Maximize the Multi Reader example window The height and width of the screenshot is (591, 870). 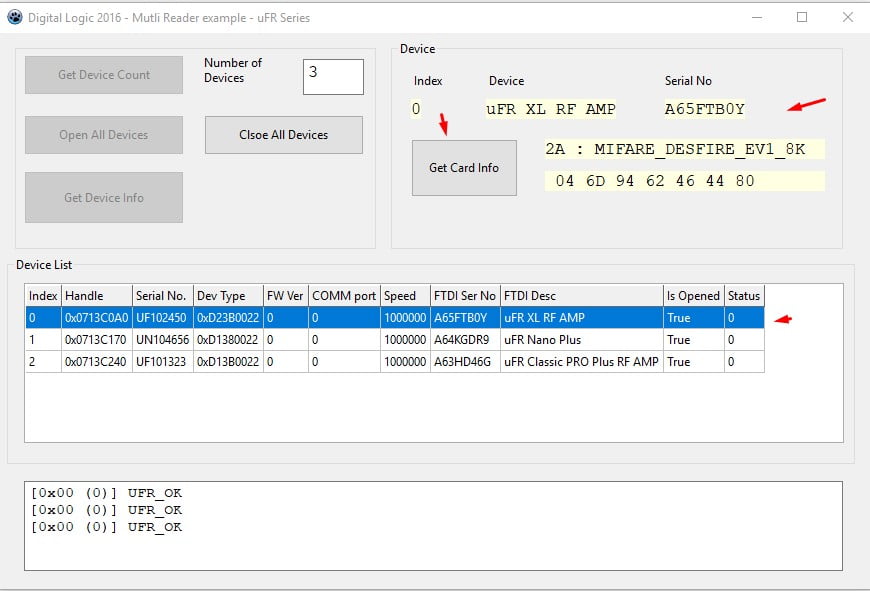(802, 17)
